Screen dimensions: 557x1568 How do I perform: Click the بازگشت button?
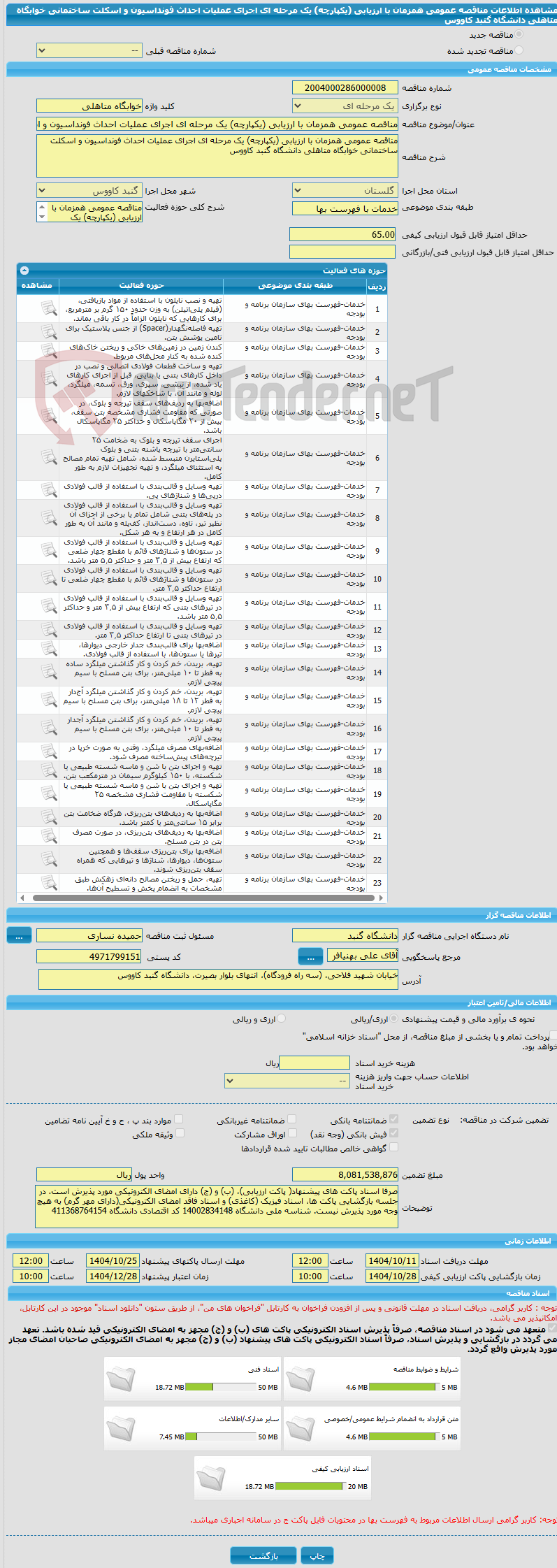pos(263,1555)
